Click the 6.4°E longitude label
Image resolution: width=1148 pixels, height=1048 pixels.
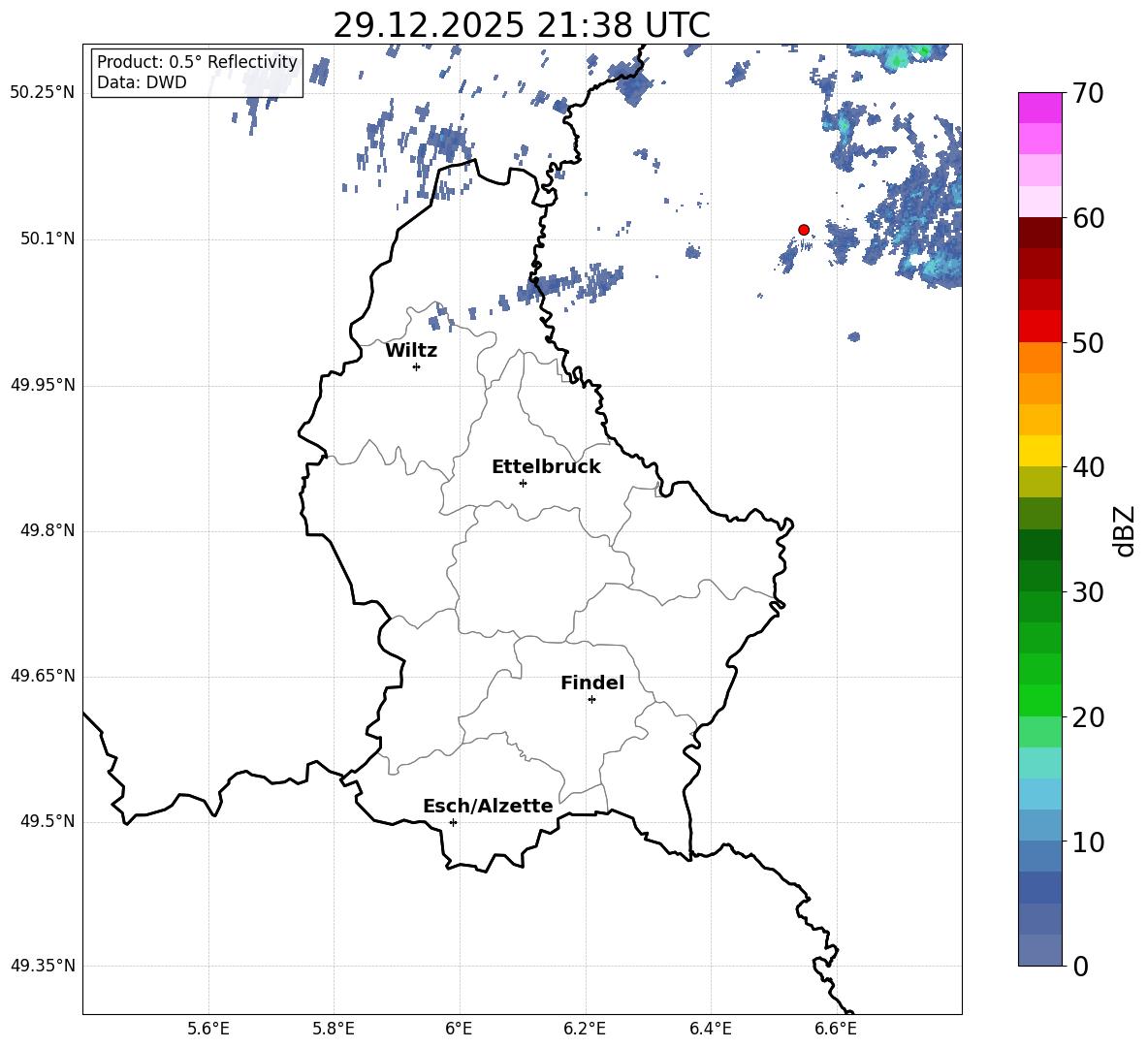pyautogui.click(x=710, y=1029)
